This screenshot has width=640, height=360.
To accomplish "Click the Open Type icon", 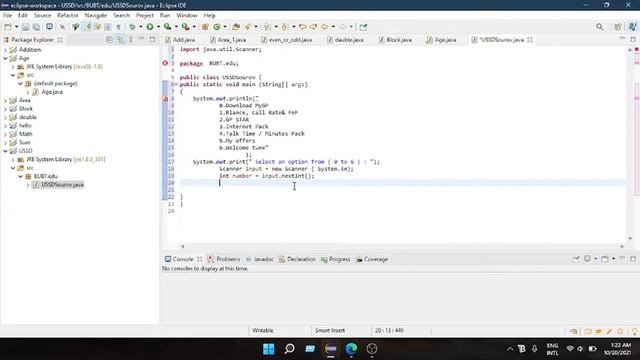I will pyautogui.click(x=236, y=27).
